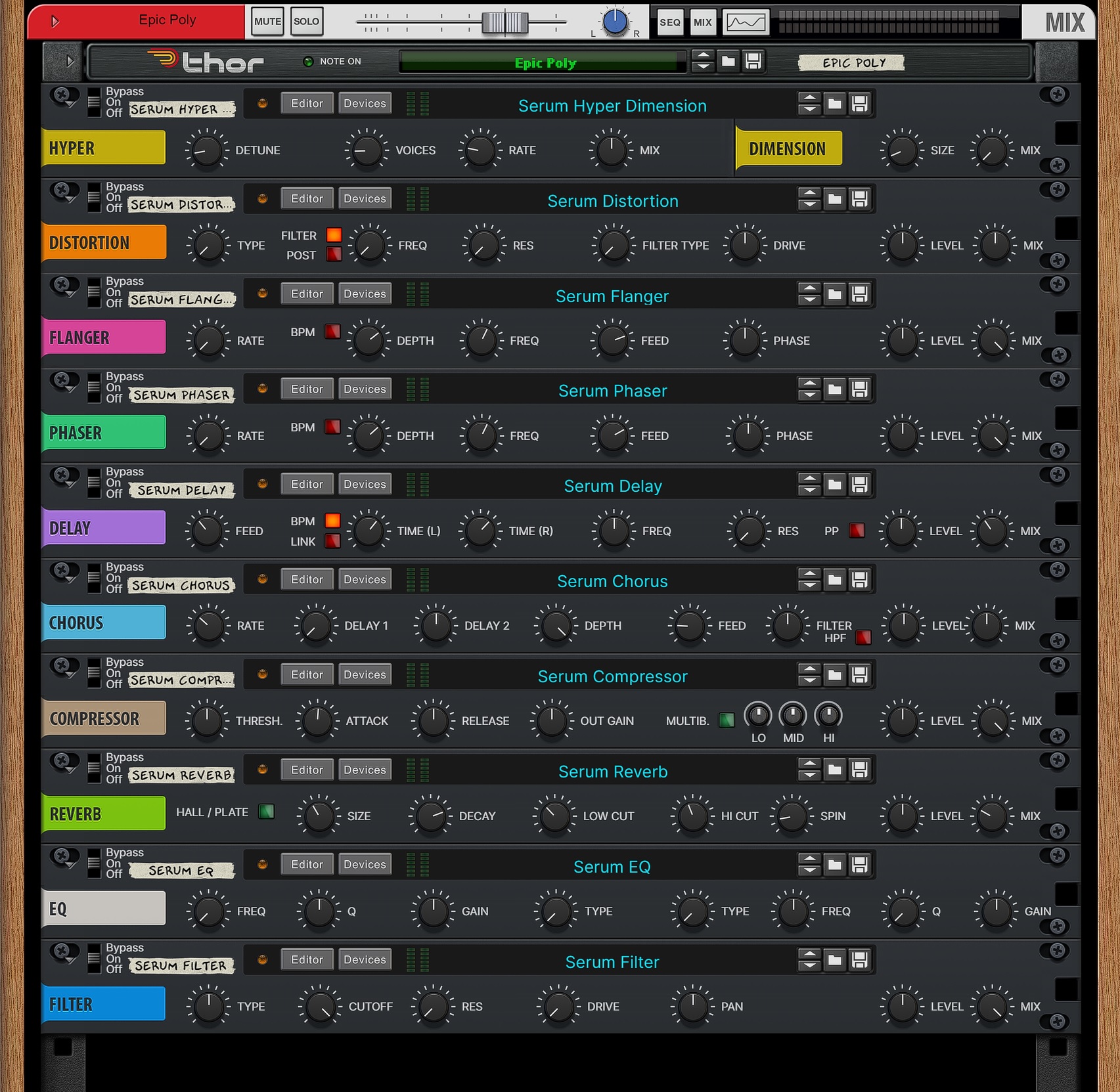This screenshot has height=1092, width=1120.
Task: Click the Filter CUTOFF knob
Action: coord(321,1007)
